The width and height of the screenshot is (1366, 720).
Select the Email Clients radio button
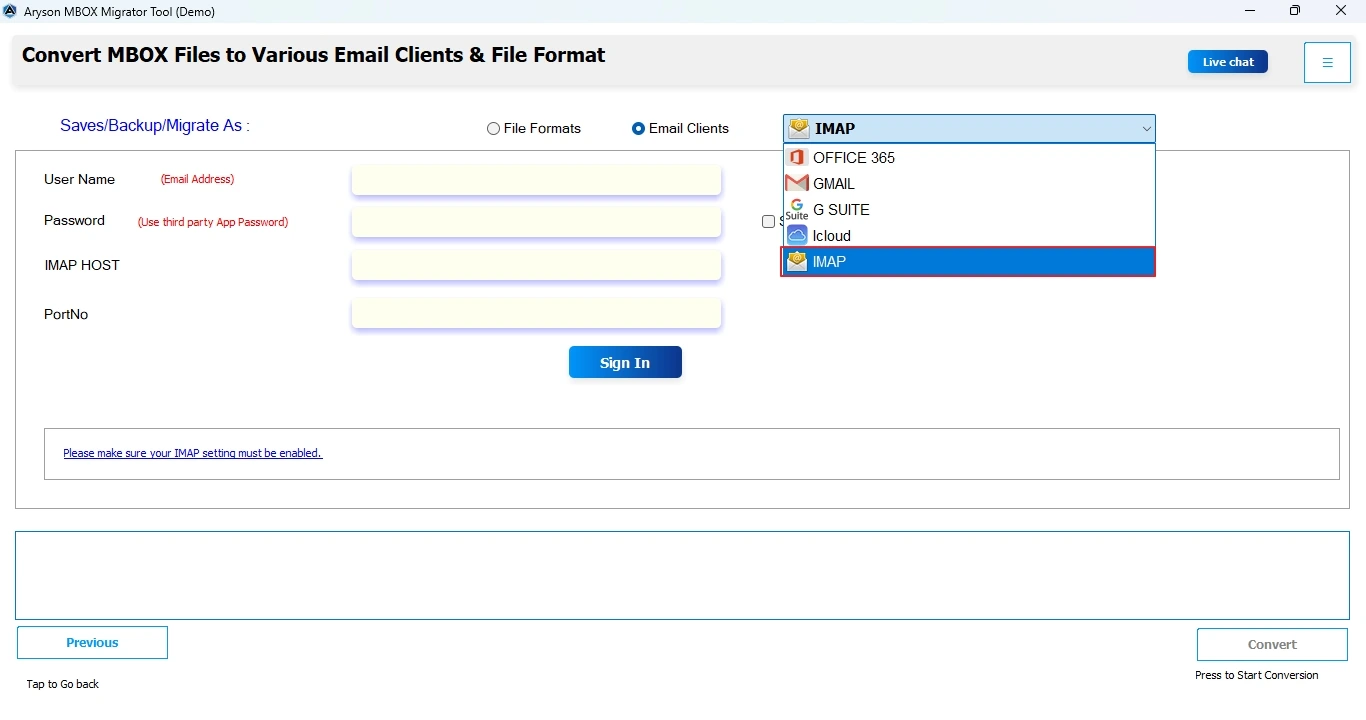pos(638,128)
